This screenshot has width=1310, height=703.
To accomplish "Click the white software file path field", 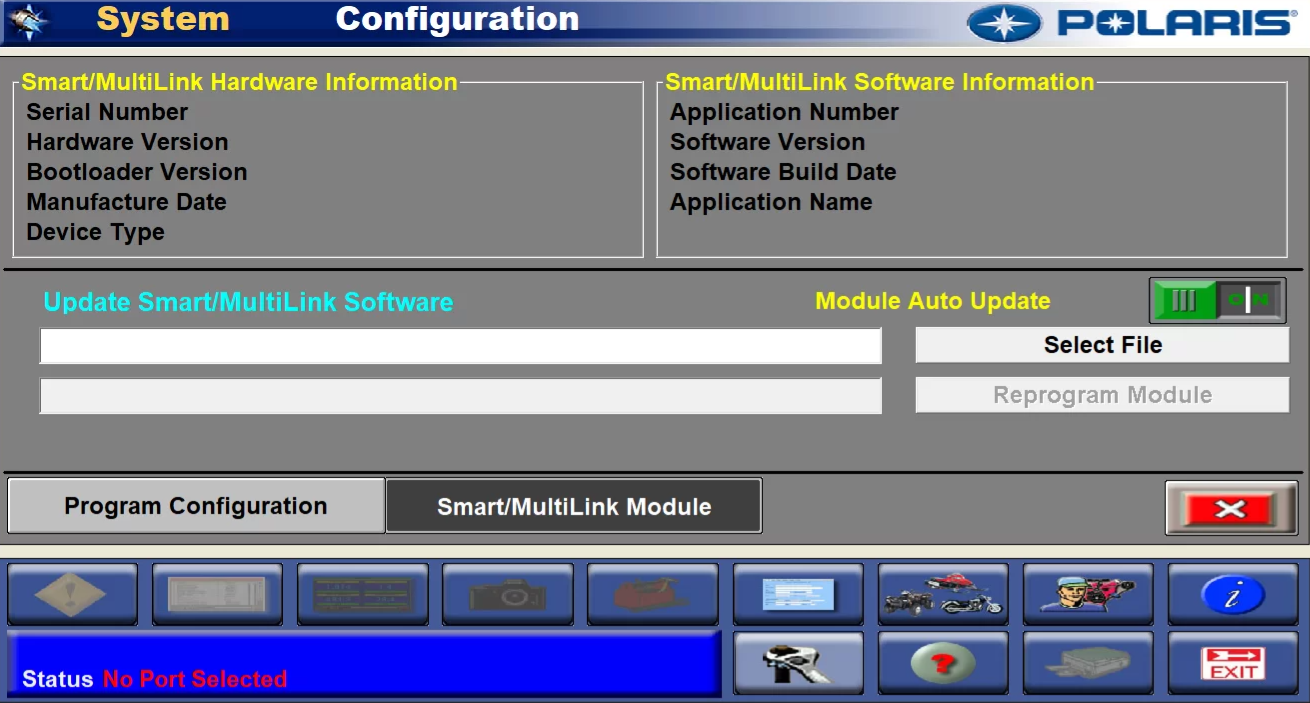I will 460,346.
